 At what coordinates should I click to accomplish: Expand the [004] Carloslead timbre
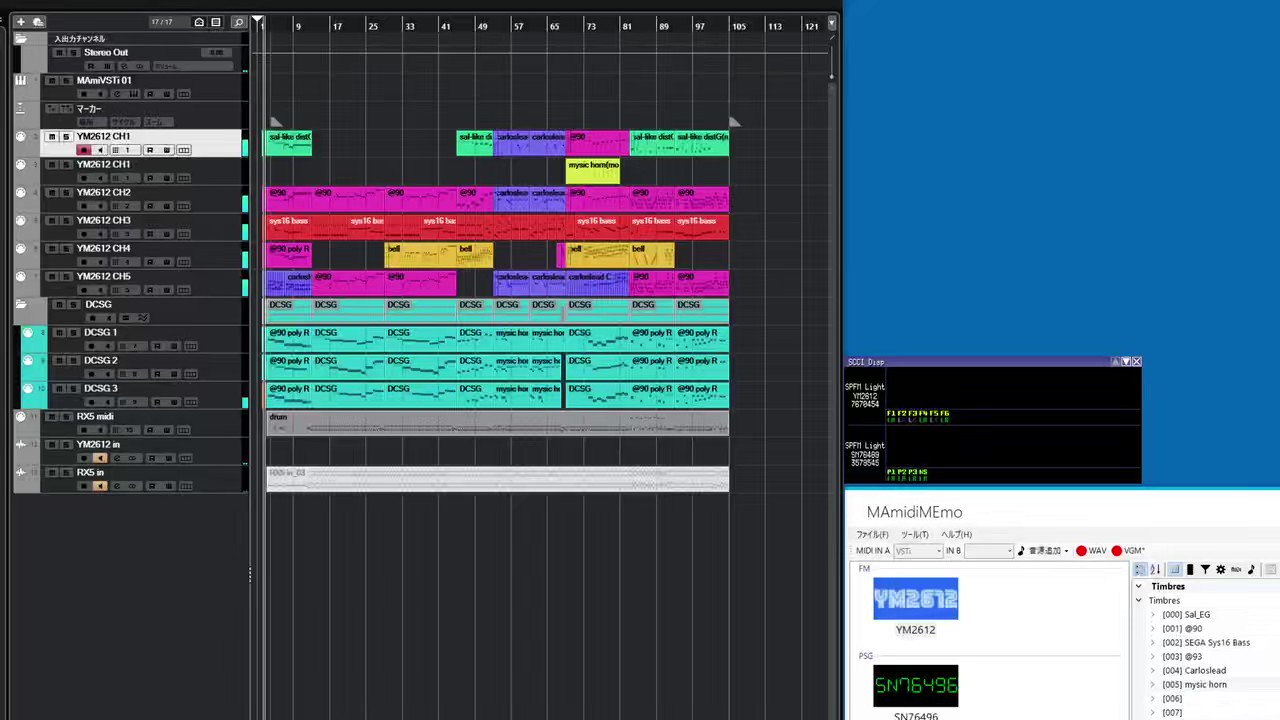pyautogui.click(x=1153, y=671)
